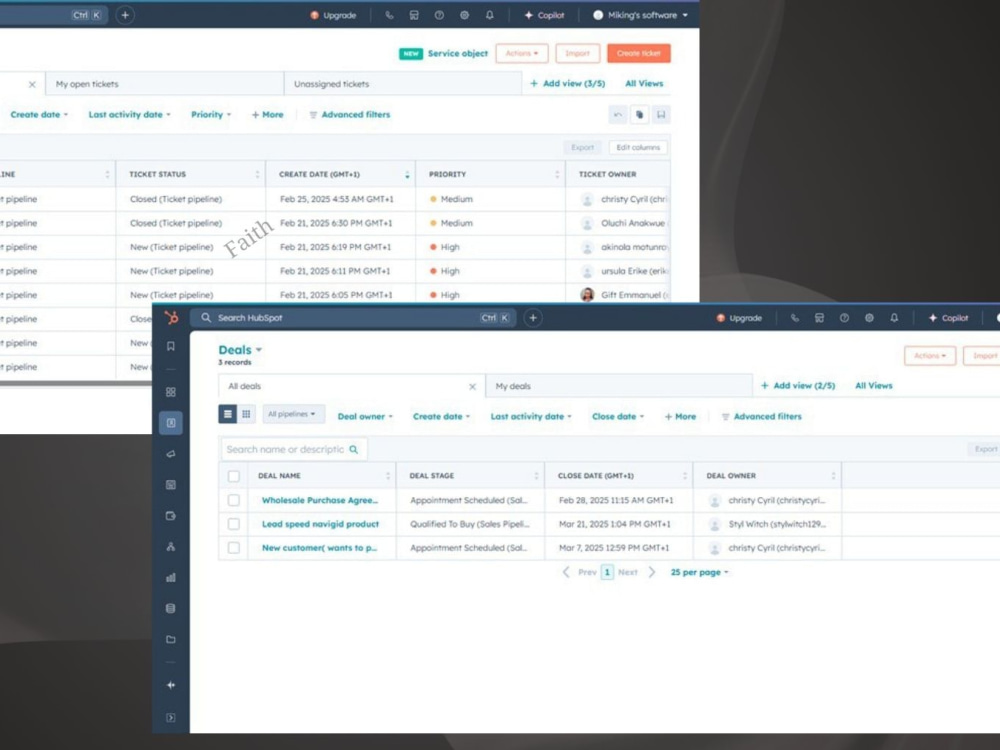Viewport: 1000px width, 750px height.
Task: Open the library folder icon in sidebar
Action: 171,640
